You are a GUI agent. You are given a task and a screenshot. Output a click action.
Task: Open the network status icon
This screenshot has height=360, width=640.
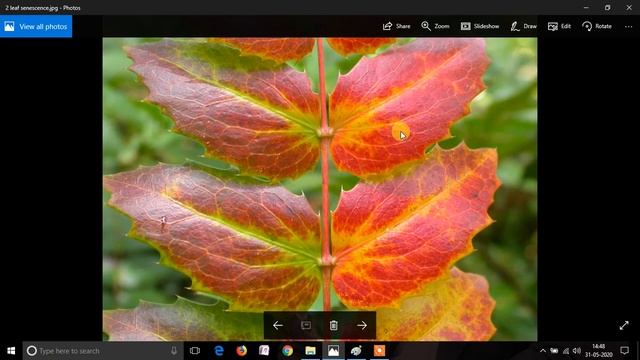tap(566, 351)
